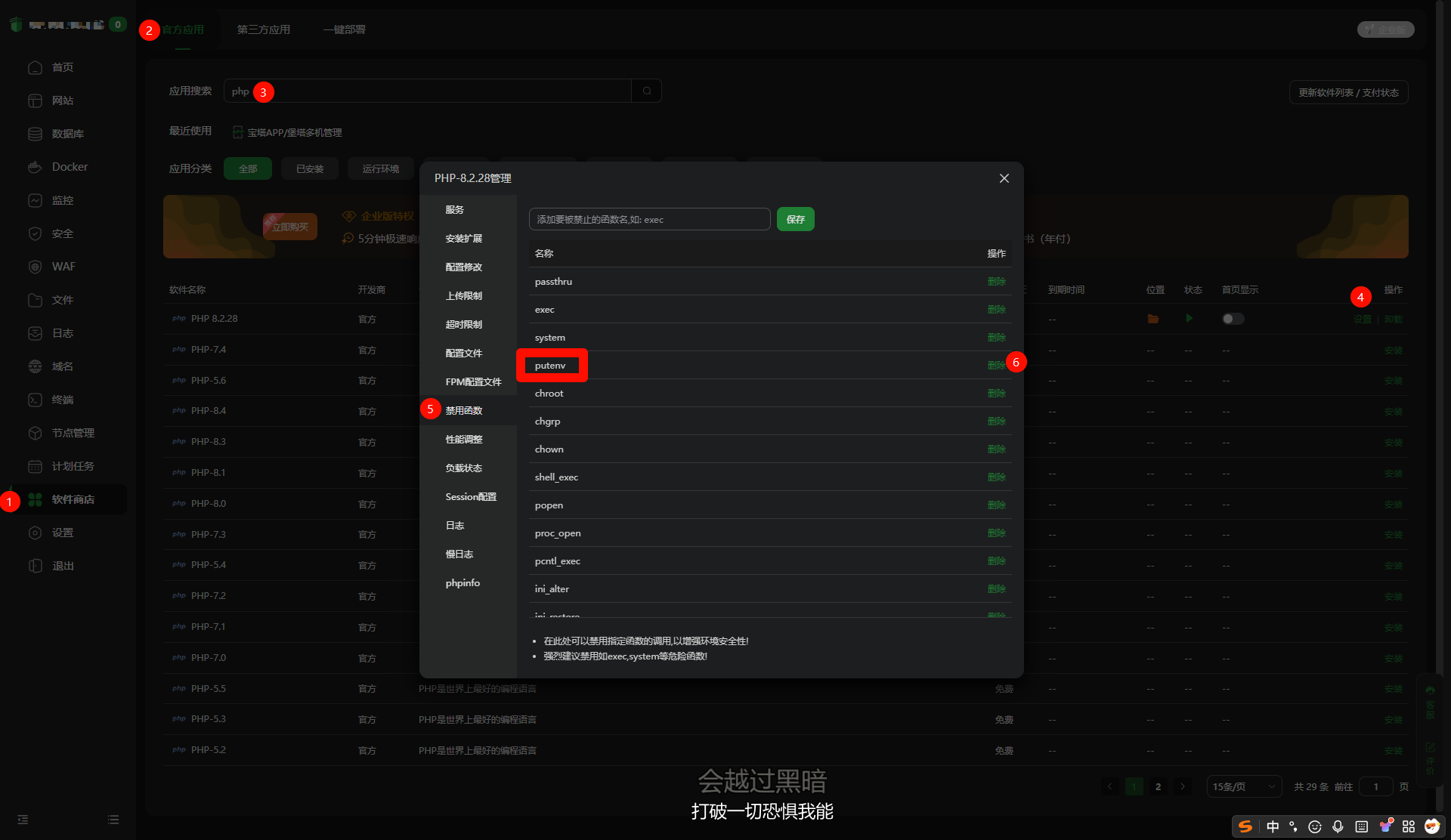The width and height of the screenshot is (1451, 840).
Task: Toggle PHP 8.2.28 homepage display switch
Action: (1233, 319)
